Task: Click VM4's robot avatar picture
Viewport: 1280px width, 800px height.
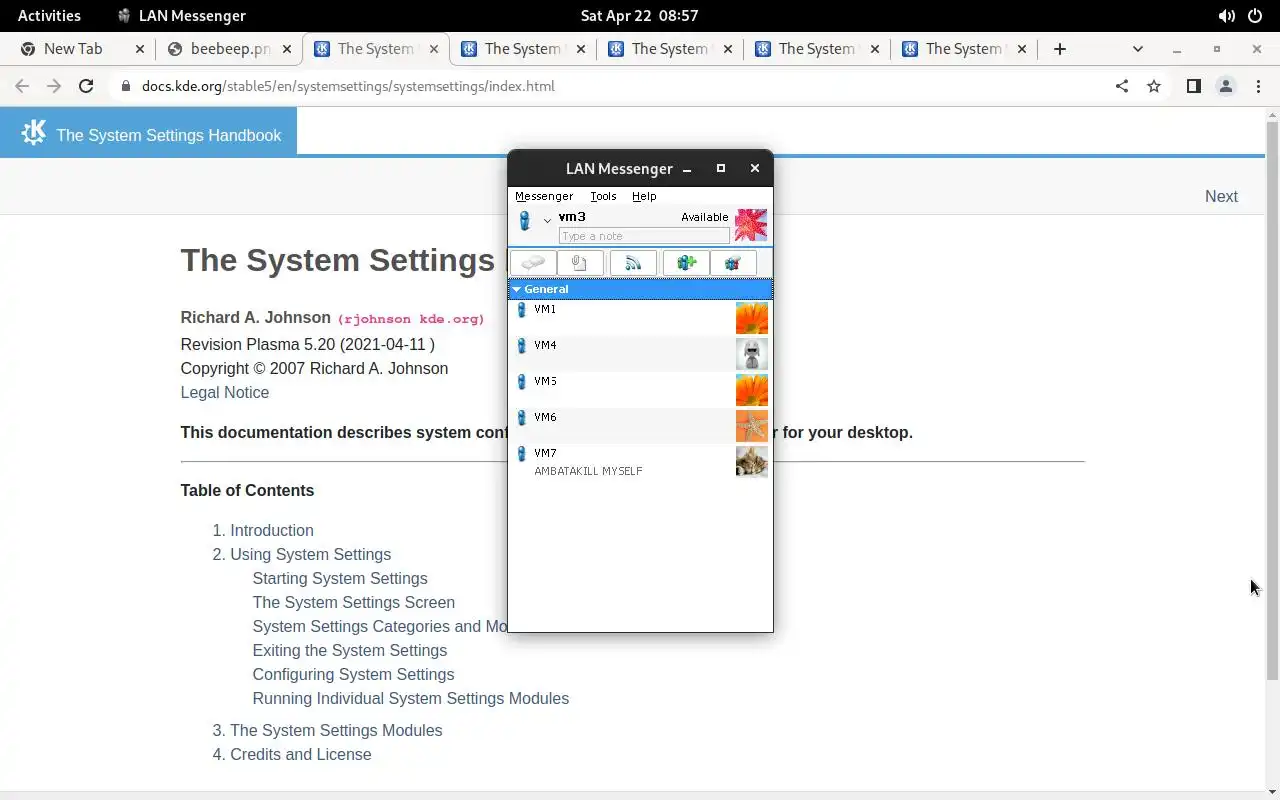Action: coord(752,354)
